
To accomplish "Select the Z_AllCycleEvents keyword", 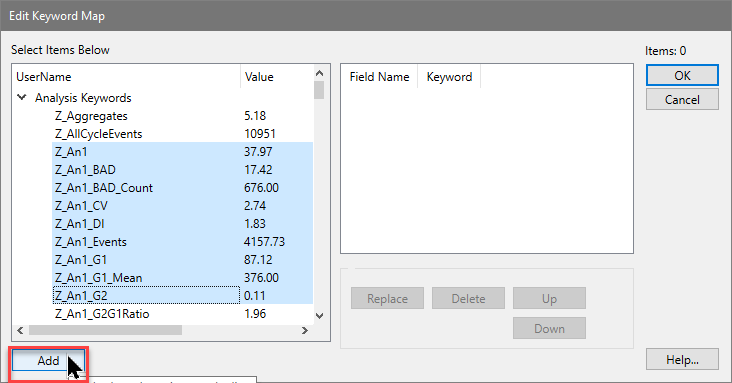I will 99,134.
